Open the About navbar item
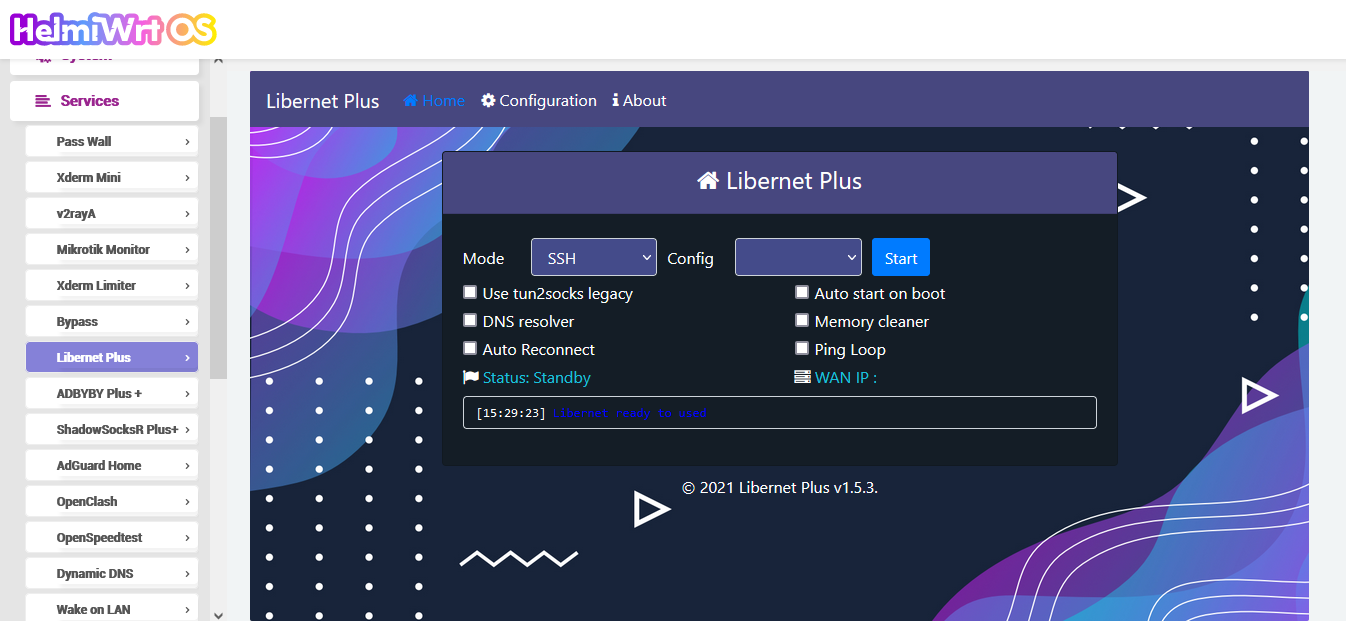The image size is (1346, 621). point(639,100)
